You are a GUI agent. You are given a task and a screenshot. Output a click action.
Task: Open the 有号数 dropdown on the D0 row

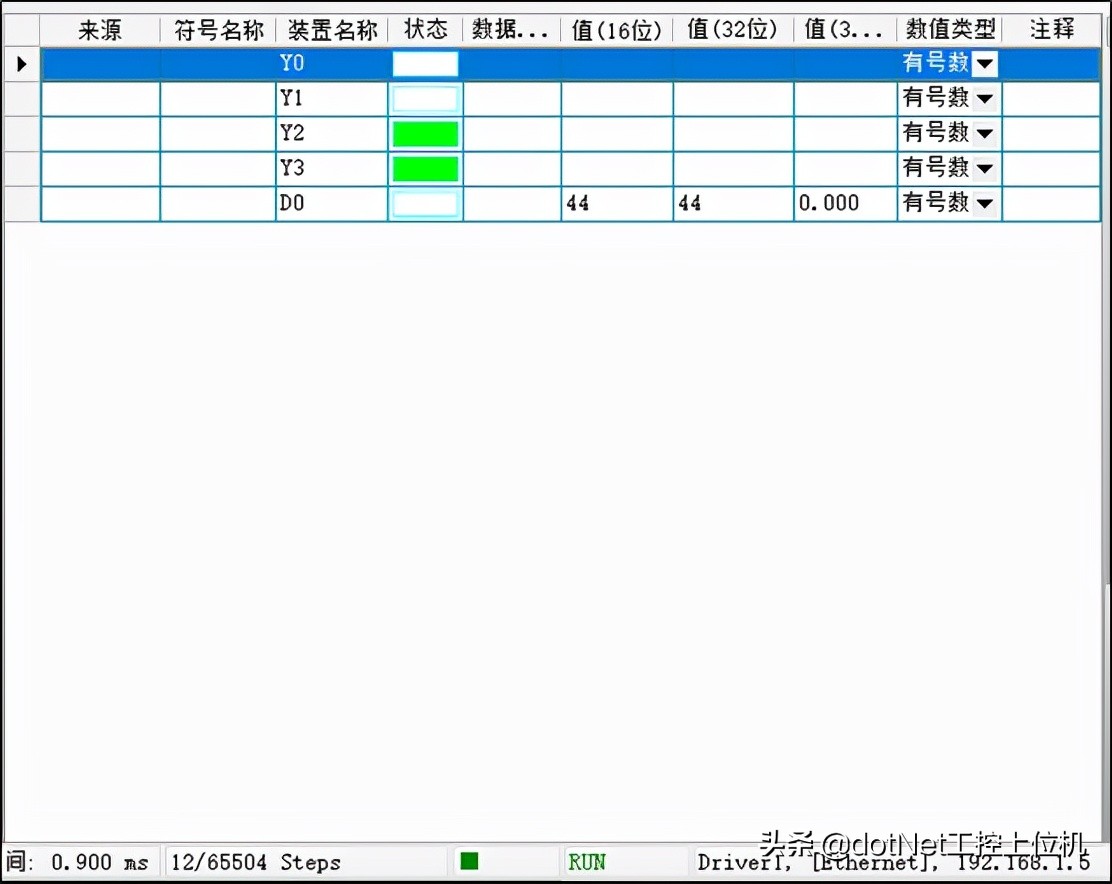[984, 203]
